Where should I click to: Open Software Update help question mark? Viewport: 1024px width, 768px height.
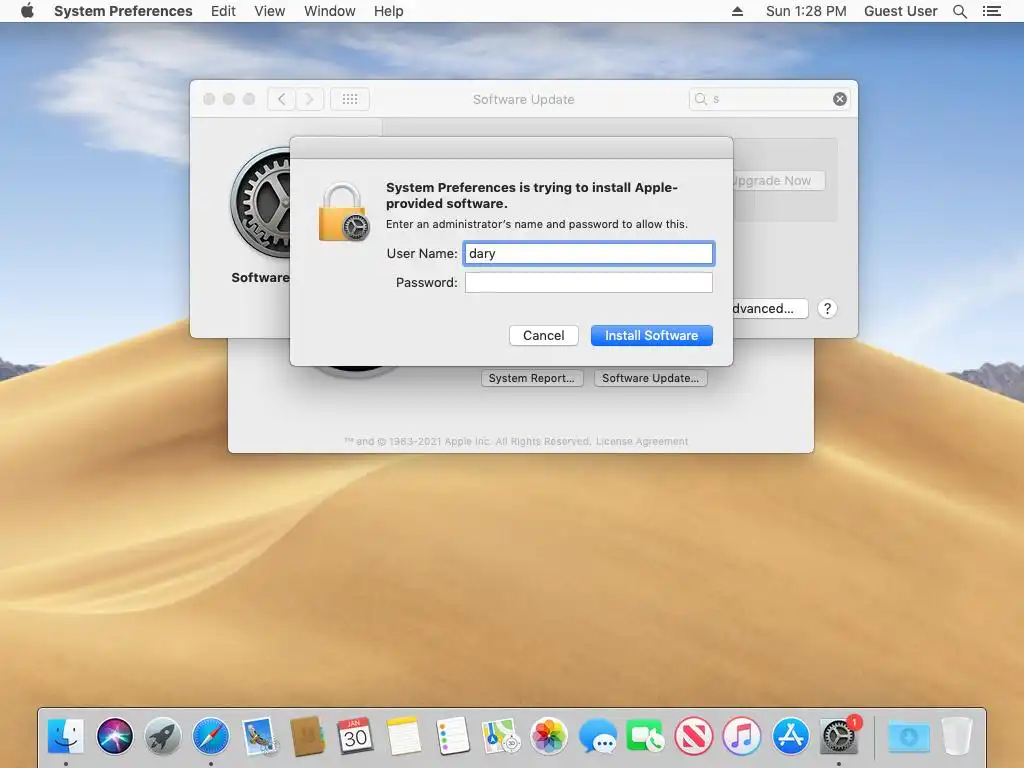[x=827, y=308]
